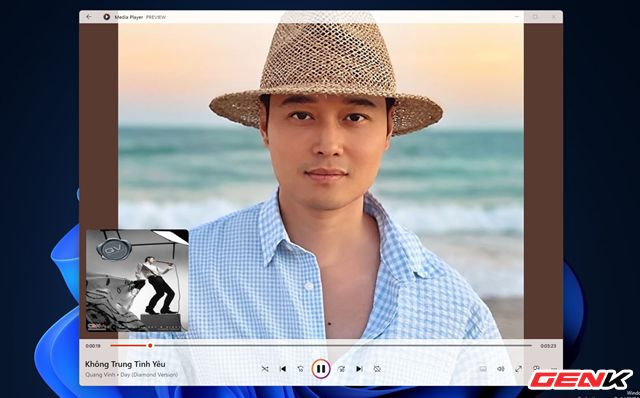640x398 pixels.
Task: Click the PREVIEW label in title bar
Action: click(156, 18)
